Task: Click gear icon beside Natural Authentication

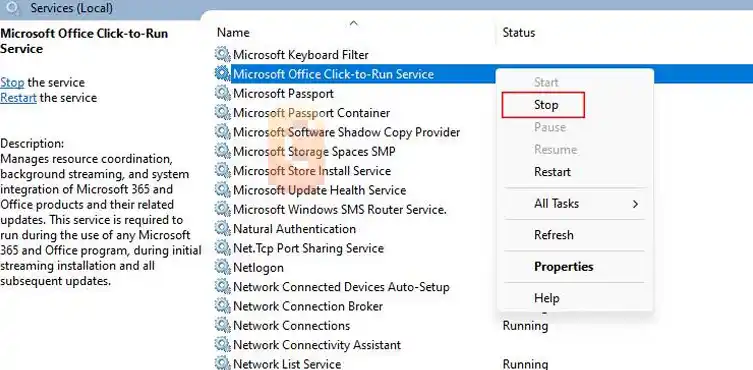Action: click(x=222, y=229)
